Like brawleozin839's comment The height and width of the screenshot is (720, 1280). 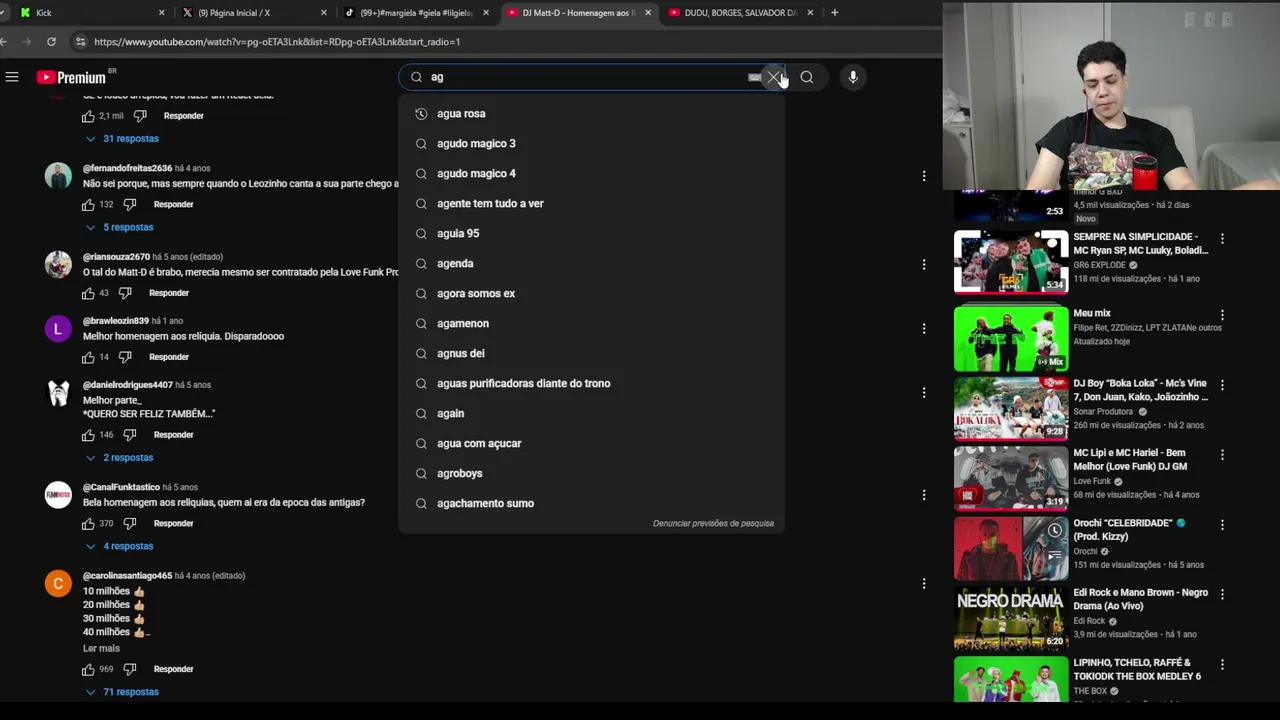click(89, 357)
